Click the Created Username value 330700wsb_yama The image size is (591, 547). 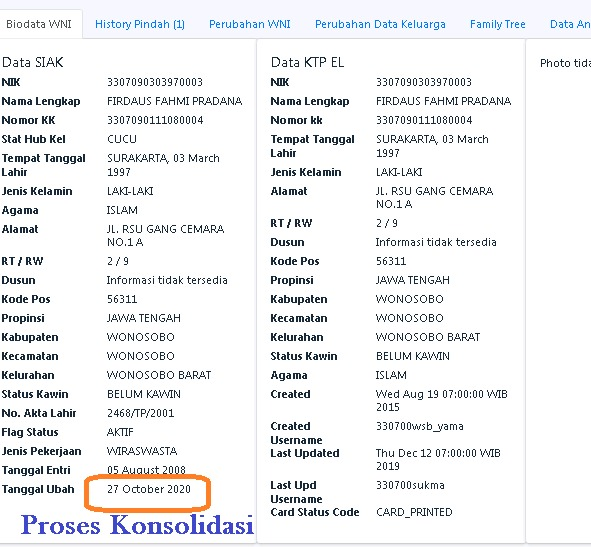pos(420,426)
